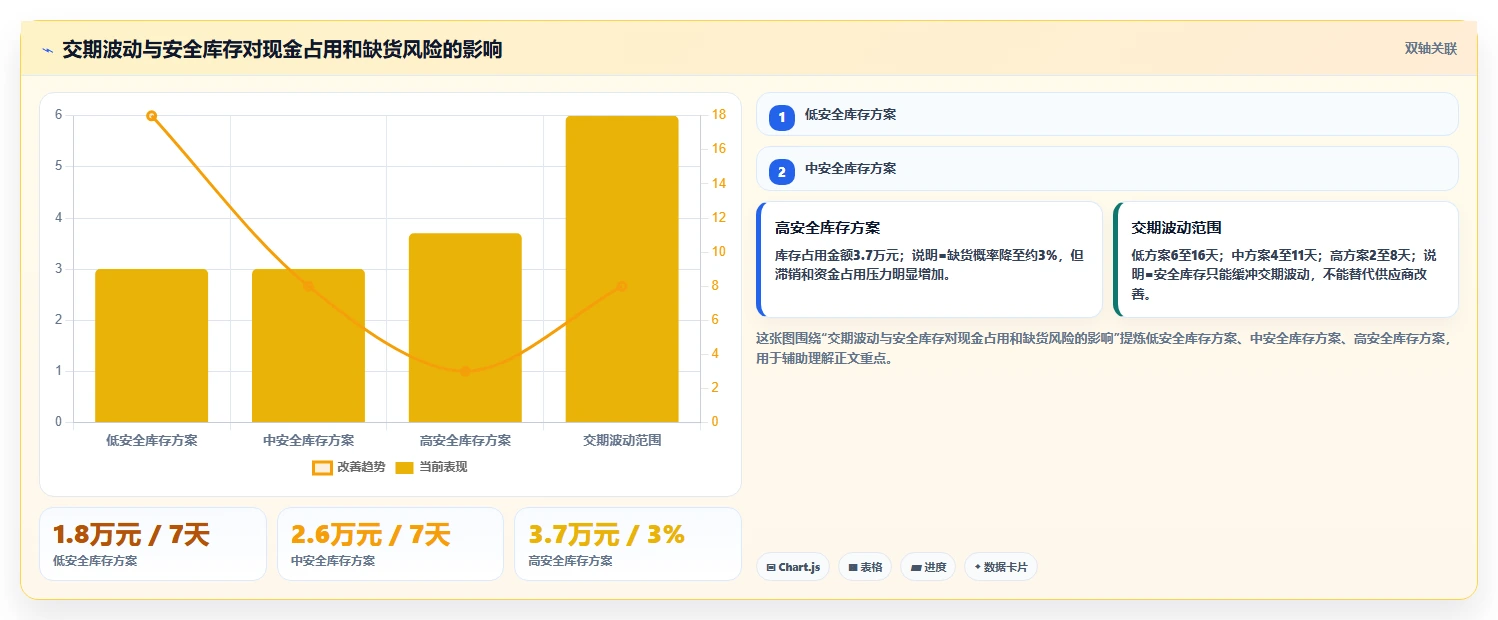Click the 高安全库存方案 bar in chart
This screenshot has width=1498, height=620.
coord(465,328)
